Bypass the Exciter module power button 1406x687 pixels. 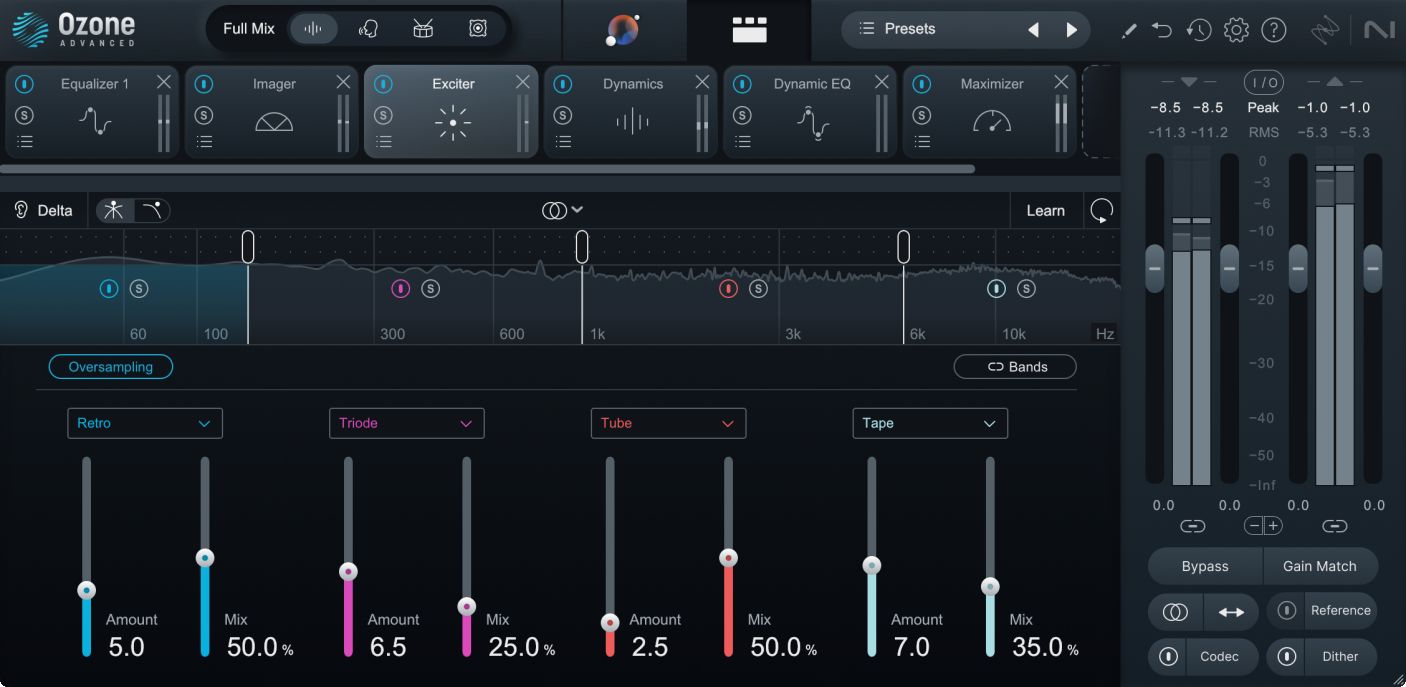coord(383,85)
